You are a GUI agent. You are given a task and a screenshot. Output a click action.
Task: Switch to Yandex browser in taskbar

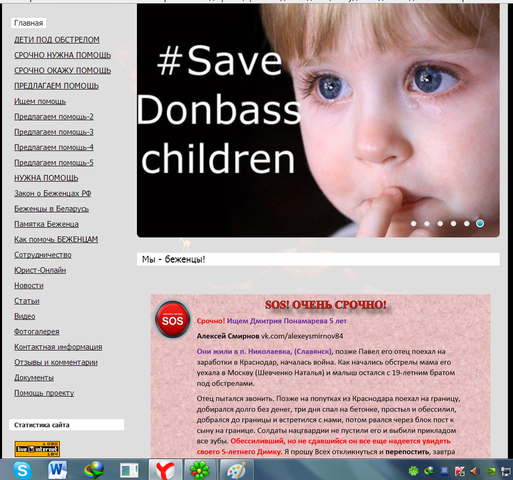[x=165, y=470]
